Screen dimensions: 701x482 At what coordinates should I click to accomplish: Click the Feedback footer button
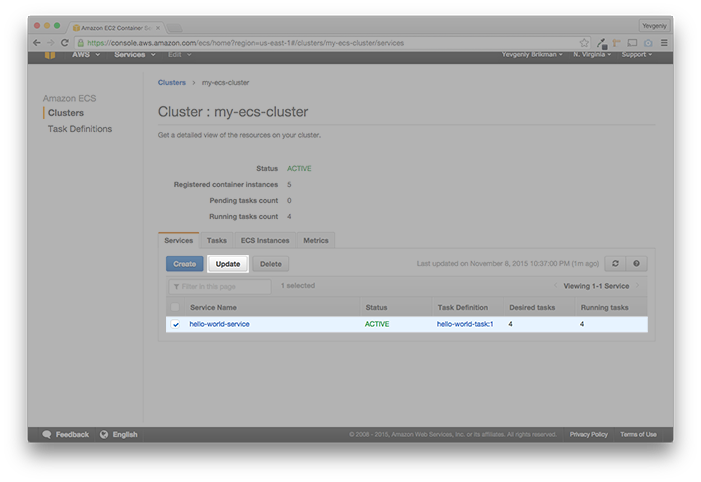[x=65, y=434]
